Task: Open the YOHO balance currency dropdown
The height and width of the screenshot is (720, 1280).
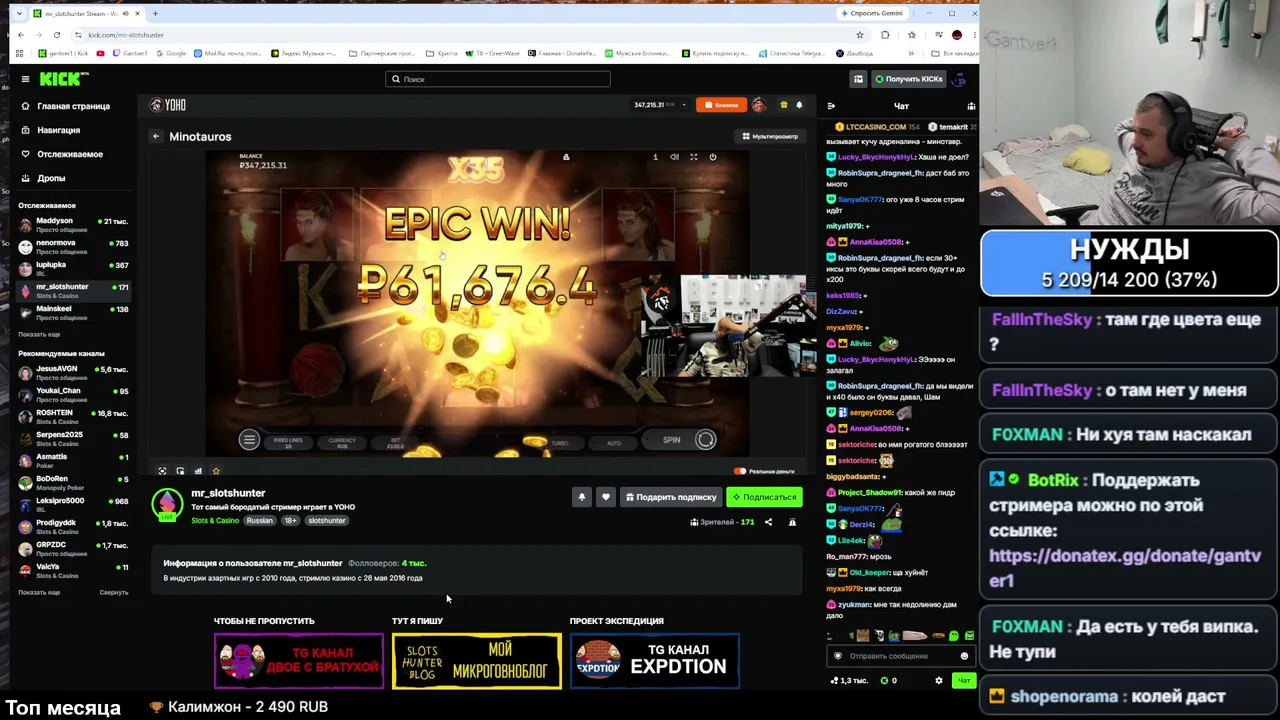Action: 684,105
